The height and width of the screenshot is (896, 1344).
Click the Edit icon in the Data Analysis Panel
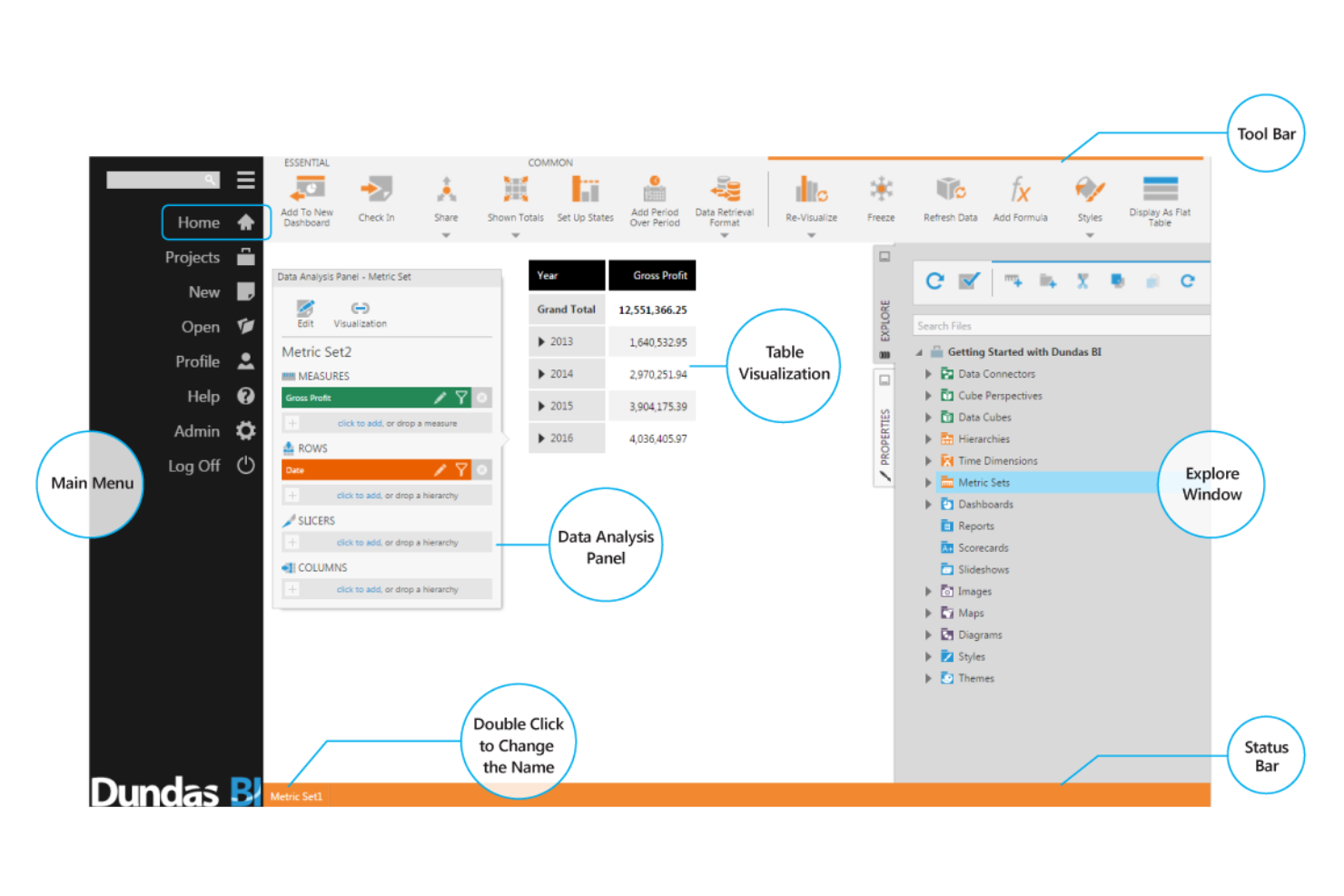point(305,310)
